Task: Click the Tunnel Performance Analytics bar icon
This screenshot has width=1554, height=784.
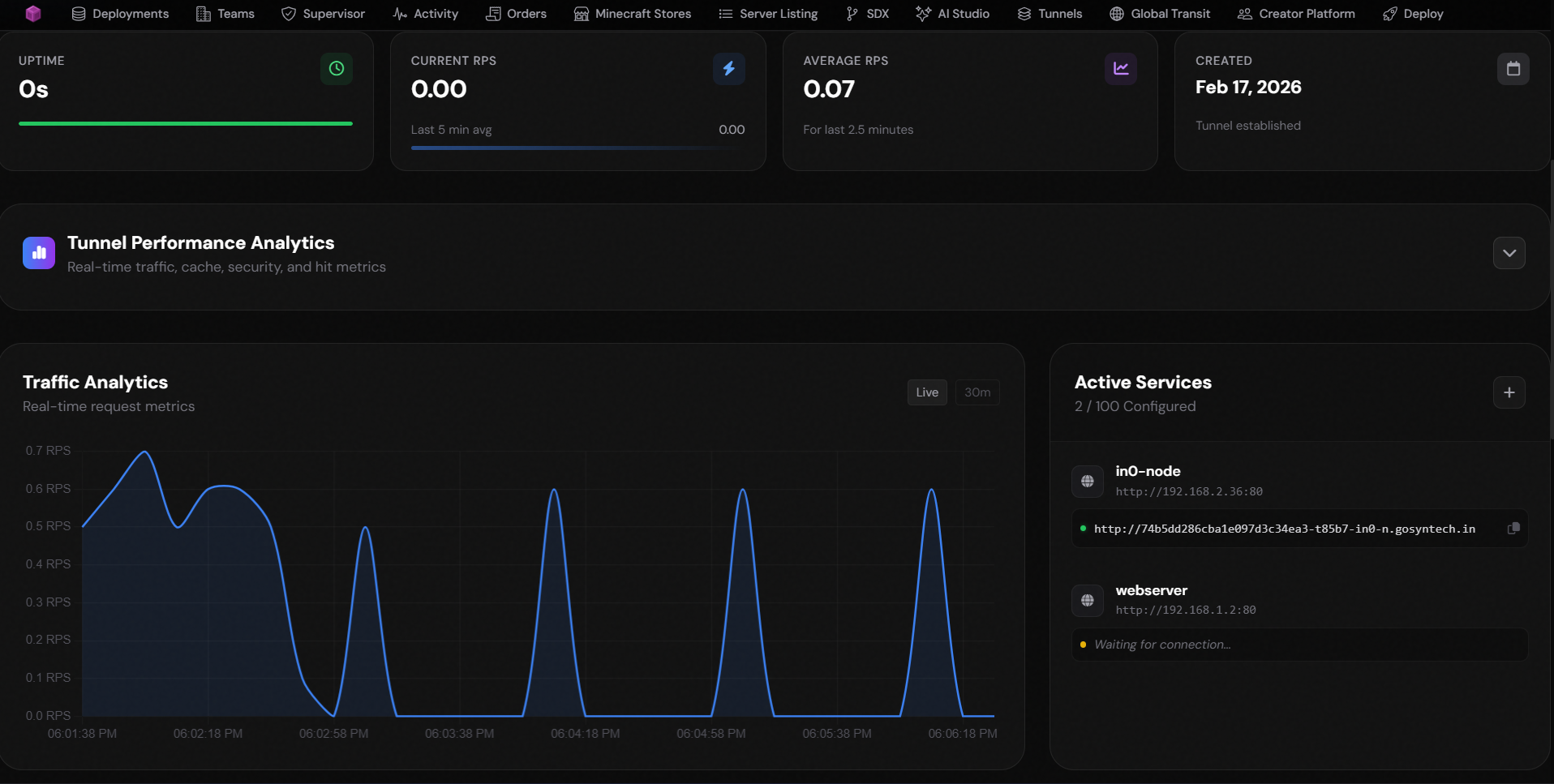Action: click(39, 253)
